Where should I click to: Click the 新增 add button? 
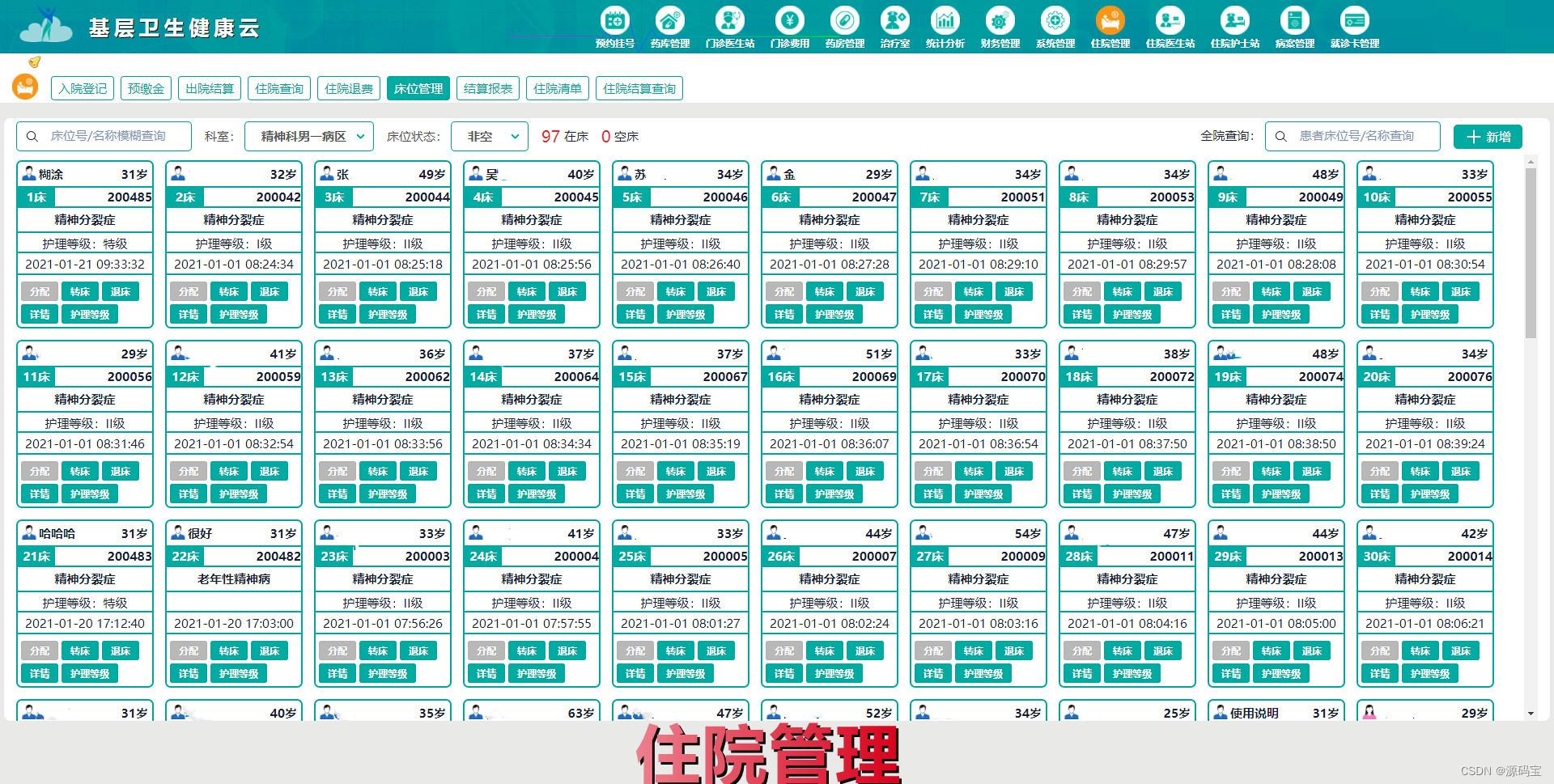point(1488,136)
